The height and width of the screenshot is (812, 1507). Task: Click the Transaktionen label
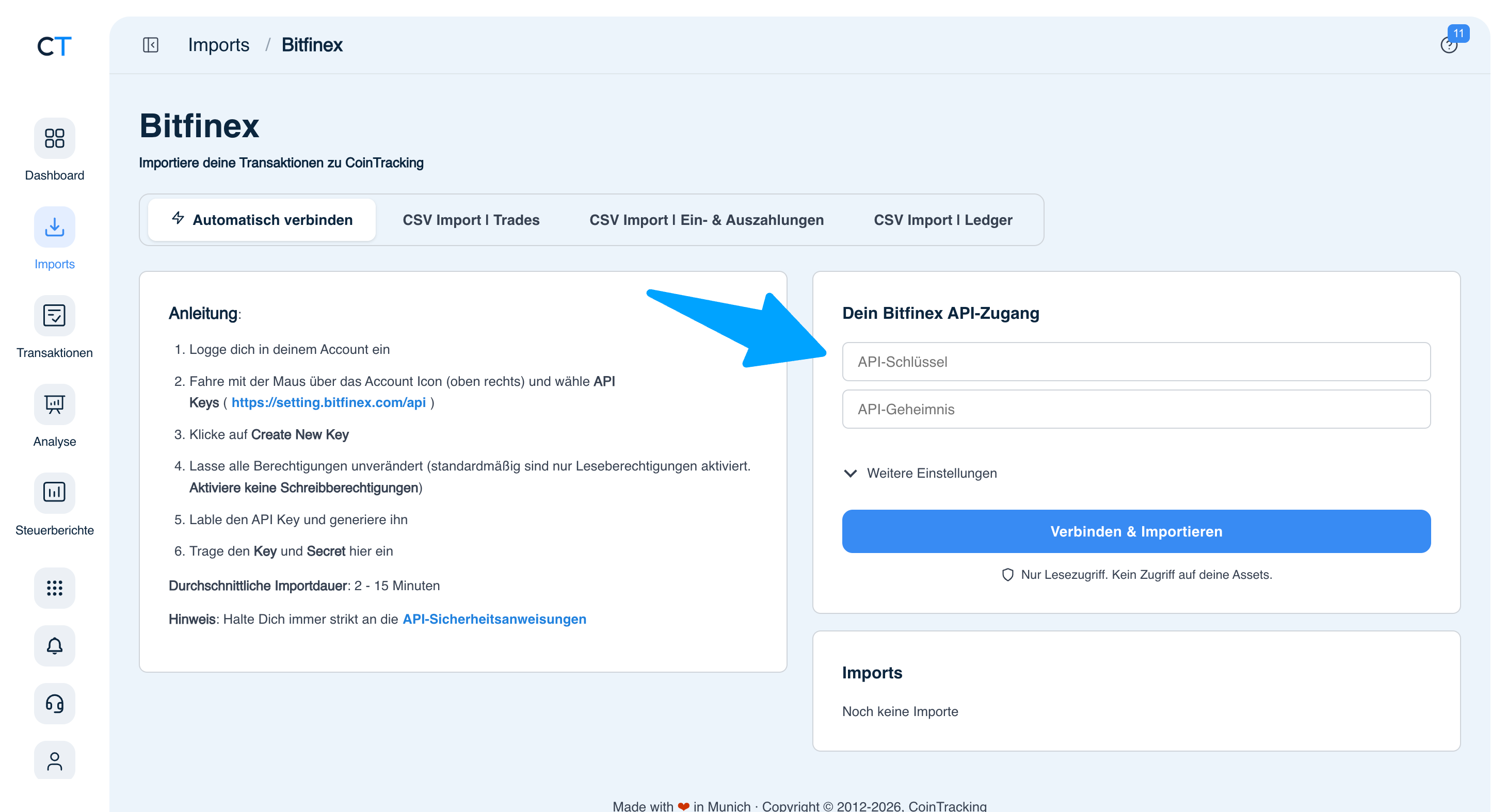point(54,353)
